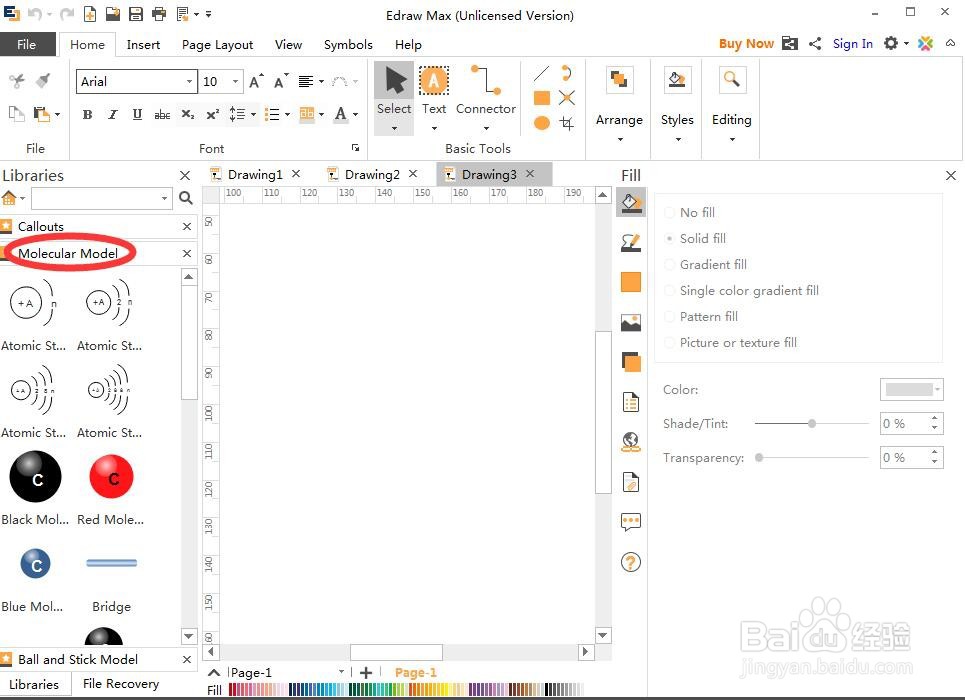Close the Ball and Stick Model library
The width and height of the screenshot is (965, 700).
pos(187,659)
